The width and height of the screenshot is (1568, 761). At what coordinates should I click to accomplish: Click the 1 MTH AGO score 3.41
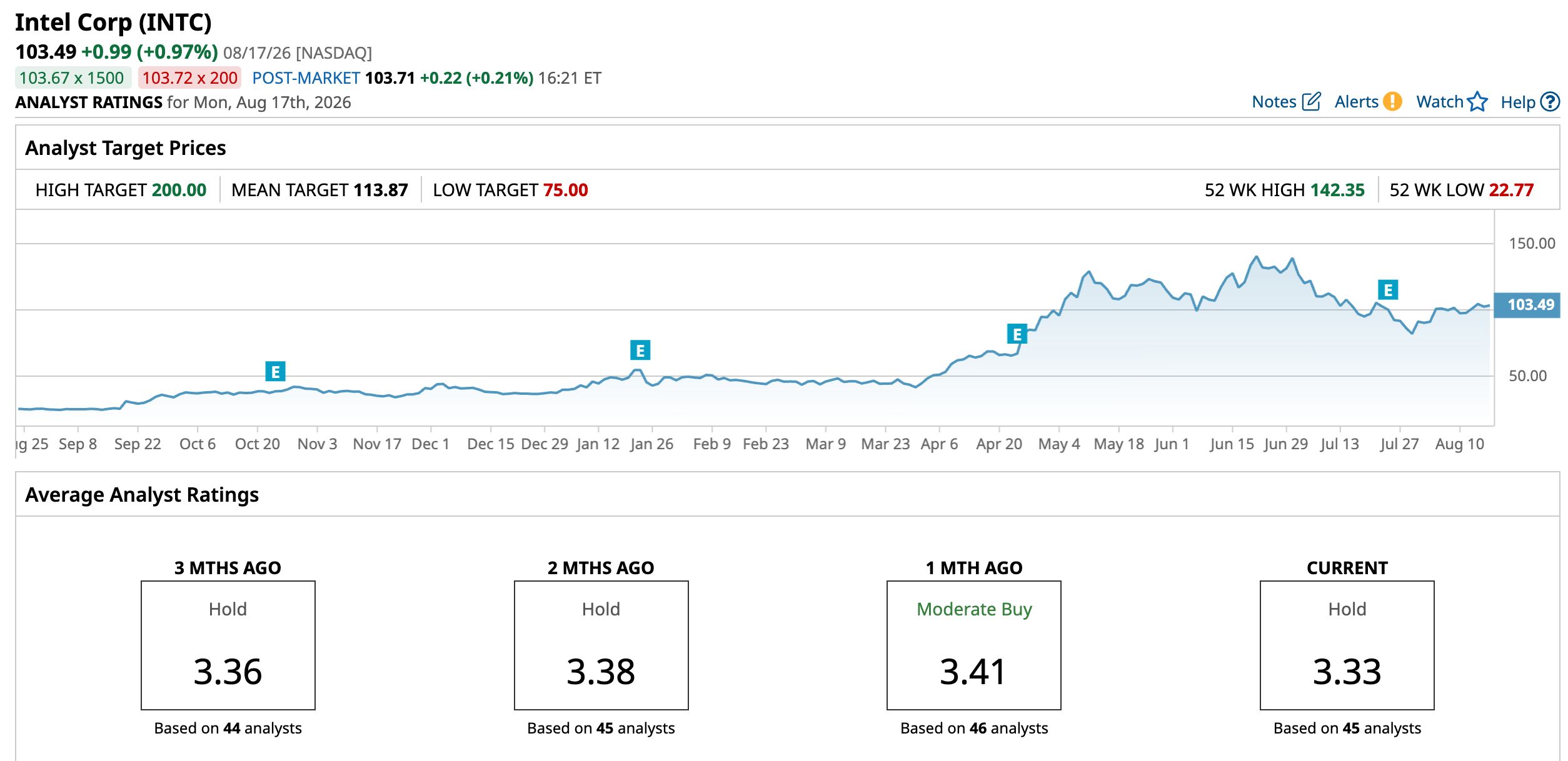pos(973,672)
